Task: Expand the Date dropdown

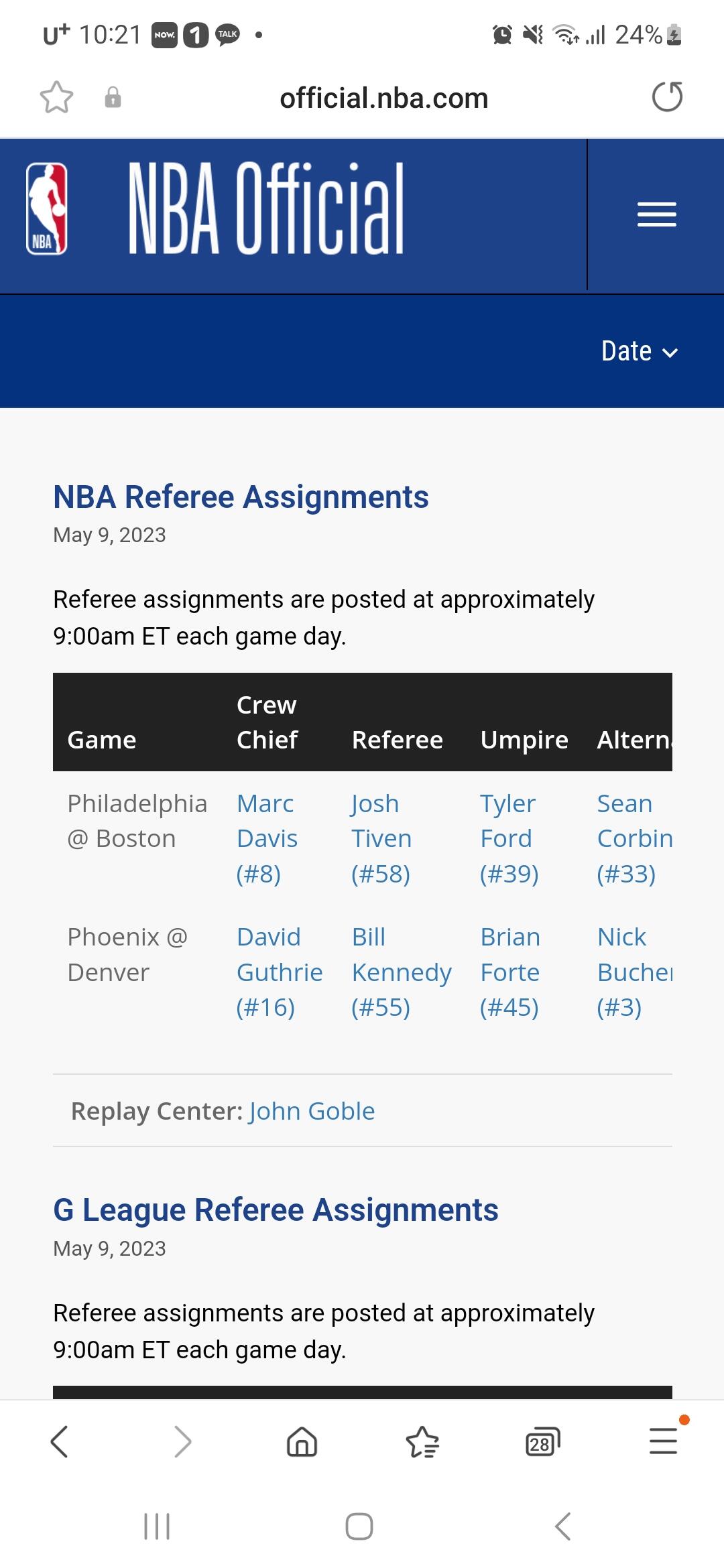Action: pos(639,352)
